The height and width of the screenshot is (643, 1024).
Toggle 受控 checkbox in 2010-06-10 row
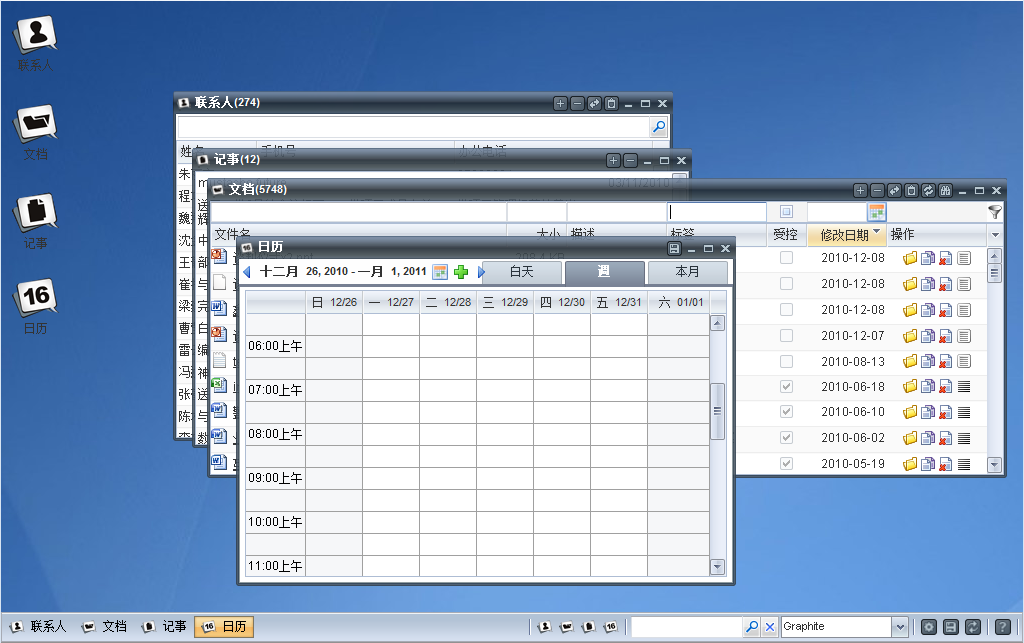tap(786, 412)
